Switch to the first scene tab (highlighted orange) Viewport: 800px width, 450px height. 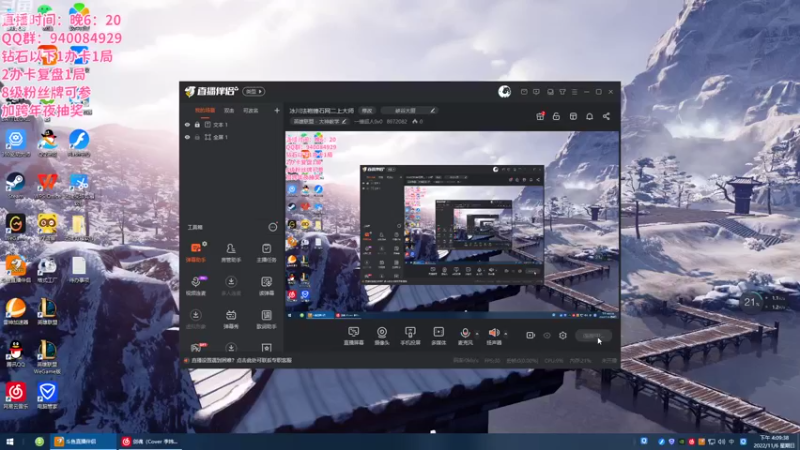pos(205,111)
